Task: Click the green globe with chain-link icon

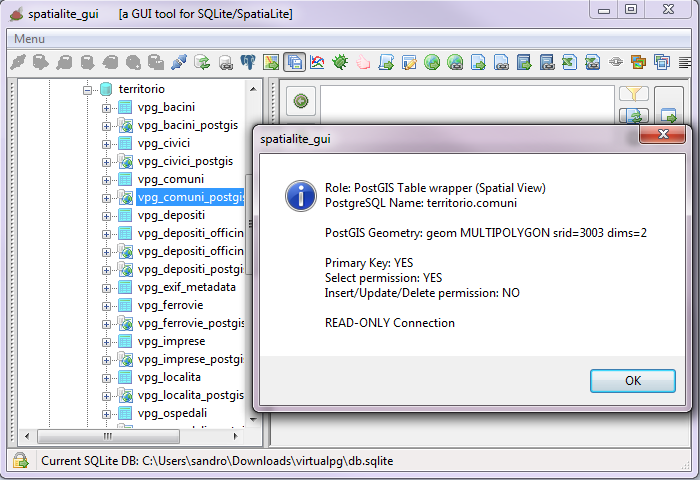Action: pos(455,62)
